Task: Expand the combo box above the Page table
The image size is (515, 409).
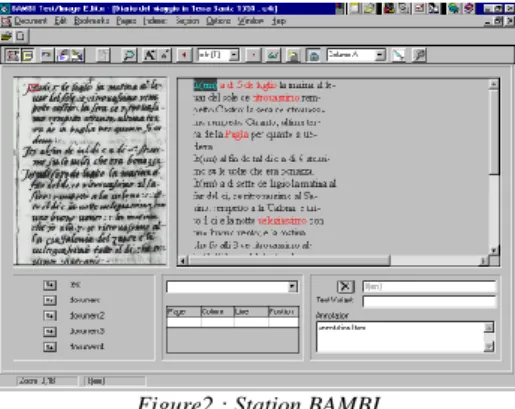Action: coord(292,287)
